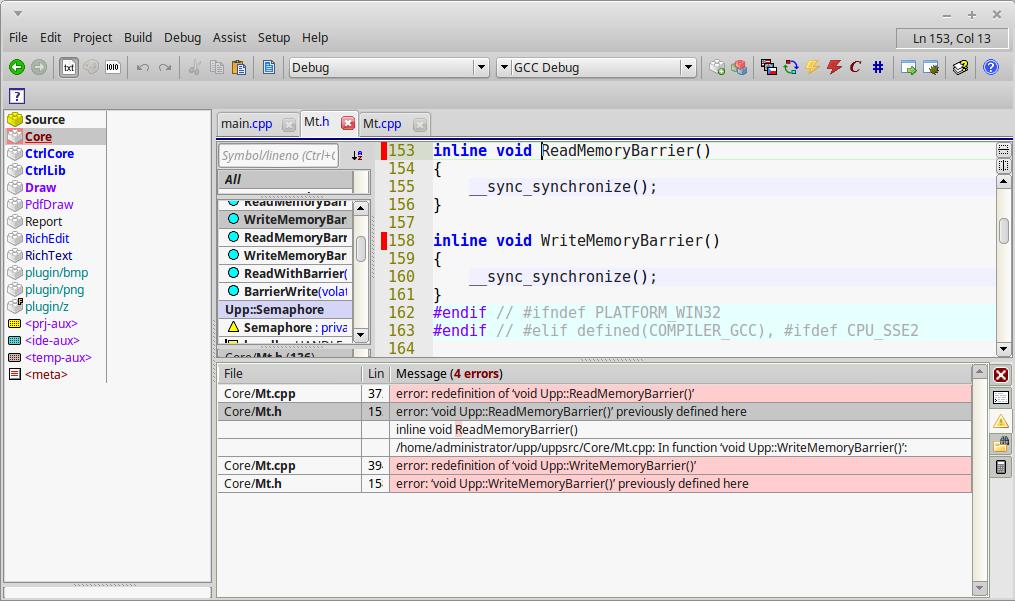The width and height of the screenshot is (1015, 601).
Task: Toggle the 1010 binary view mode button
Action: 113,67
